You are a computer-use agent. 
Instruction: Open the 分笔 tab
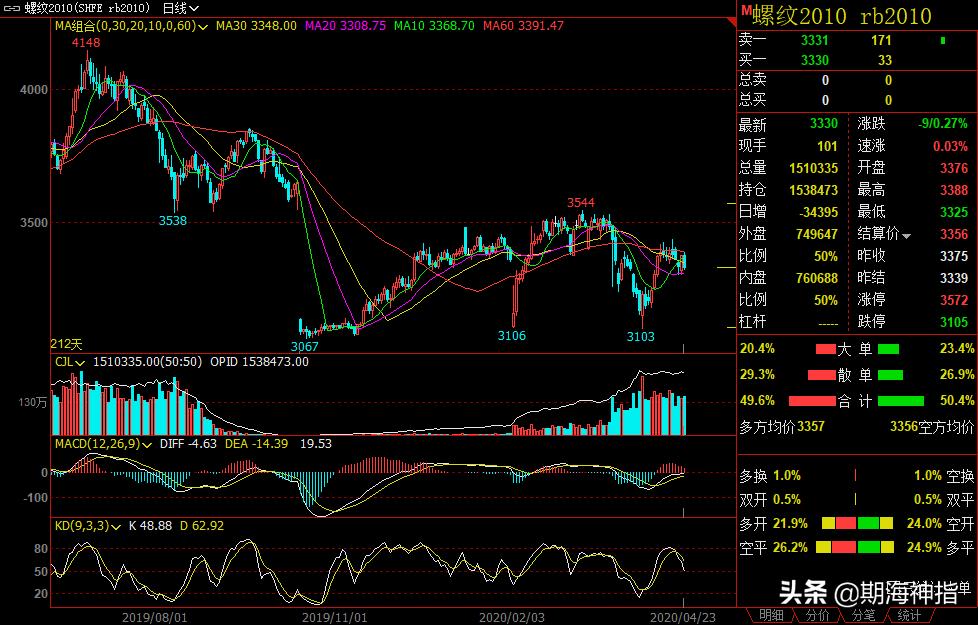[x=863, y=615]
